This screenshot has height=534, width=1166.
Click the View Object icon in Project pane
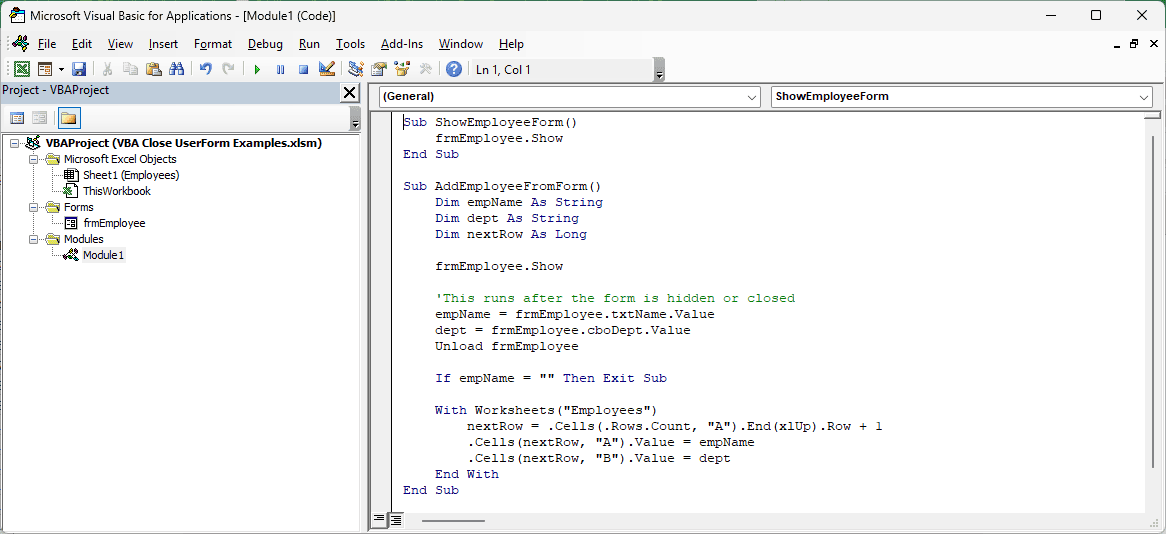click(39, 118)
